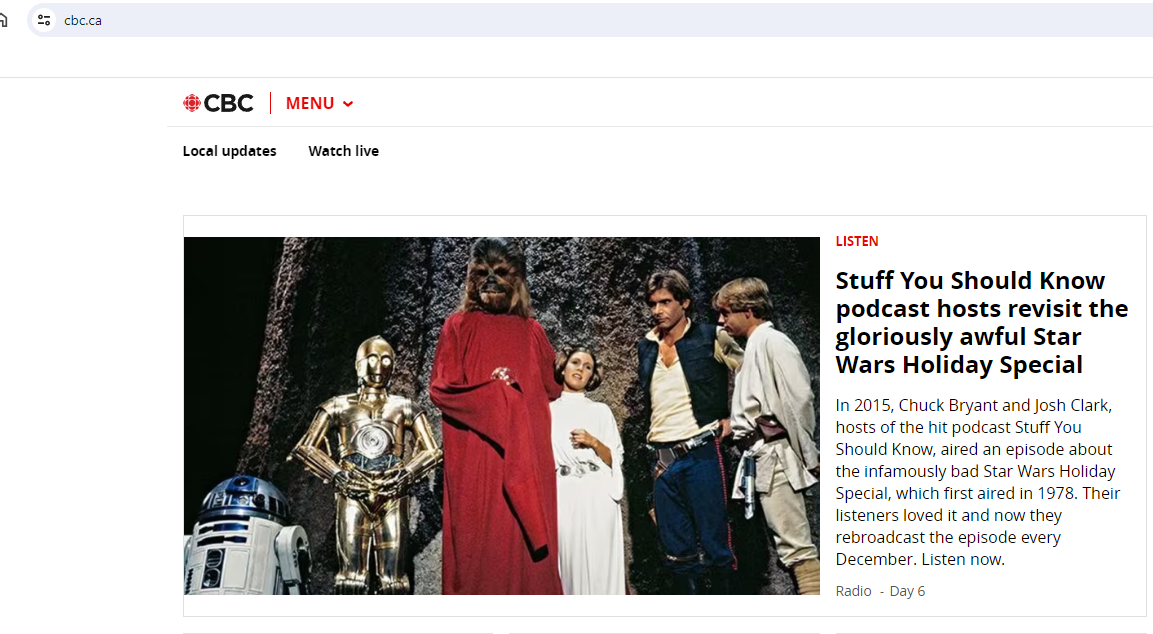Open the Star Wars Holiday Special photo
This screenshot has height=634, width=1153.
[501, 415]
